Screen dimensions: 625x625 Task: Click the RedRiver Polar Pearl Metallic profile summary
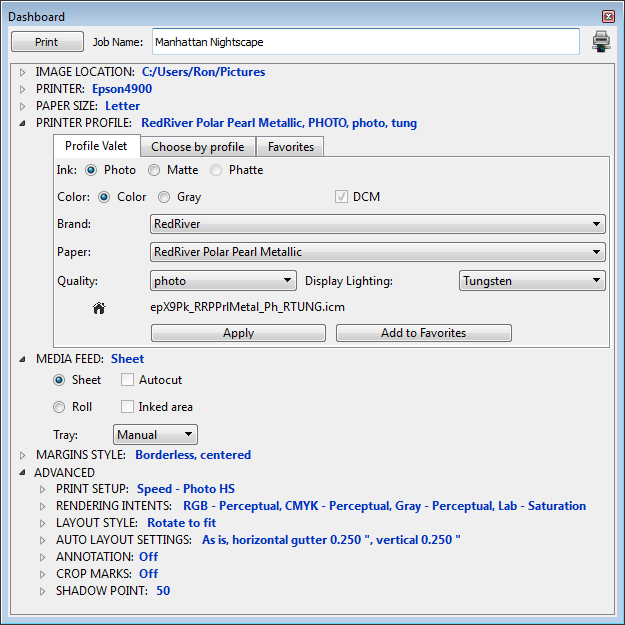(x=279, y=123)
